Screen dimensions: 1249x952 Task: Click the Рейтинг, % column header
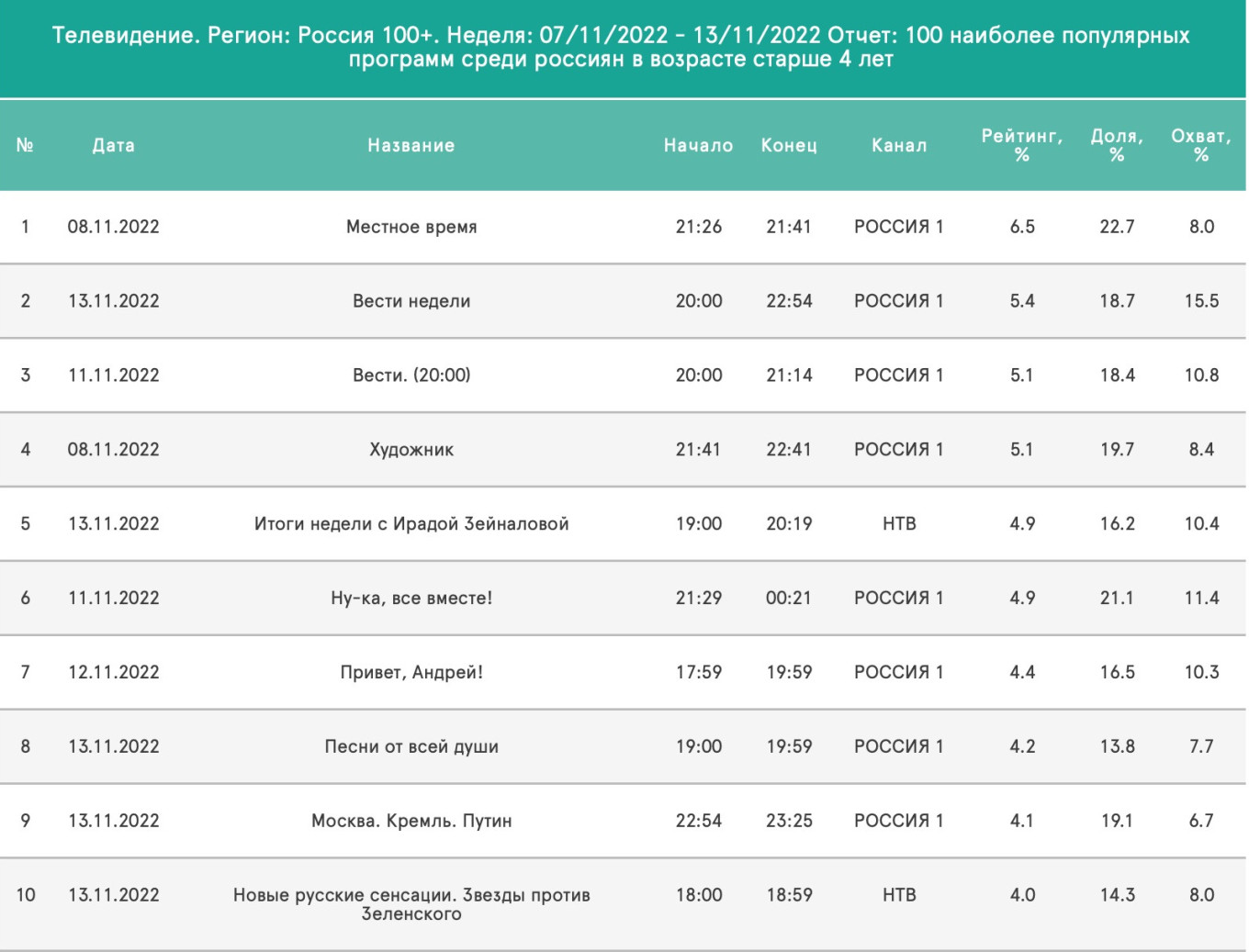point(1022,145)
